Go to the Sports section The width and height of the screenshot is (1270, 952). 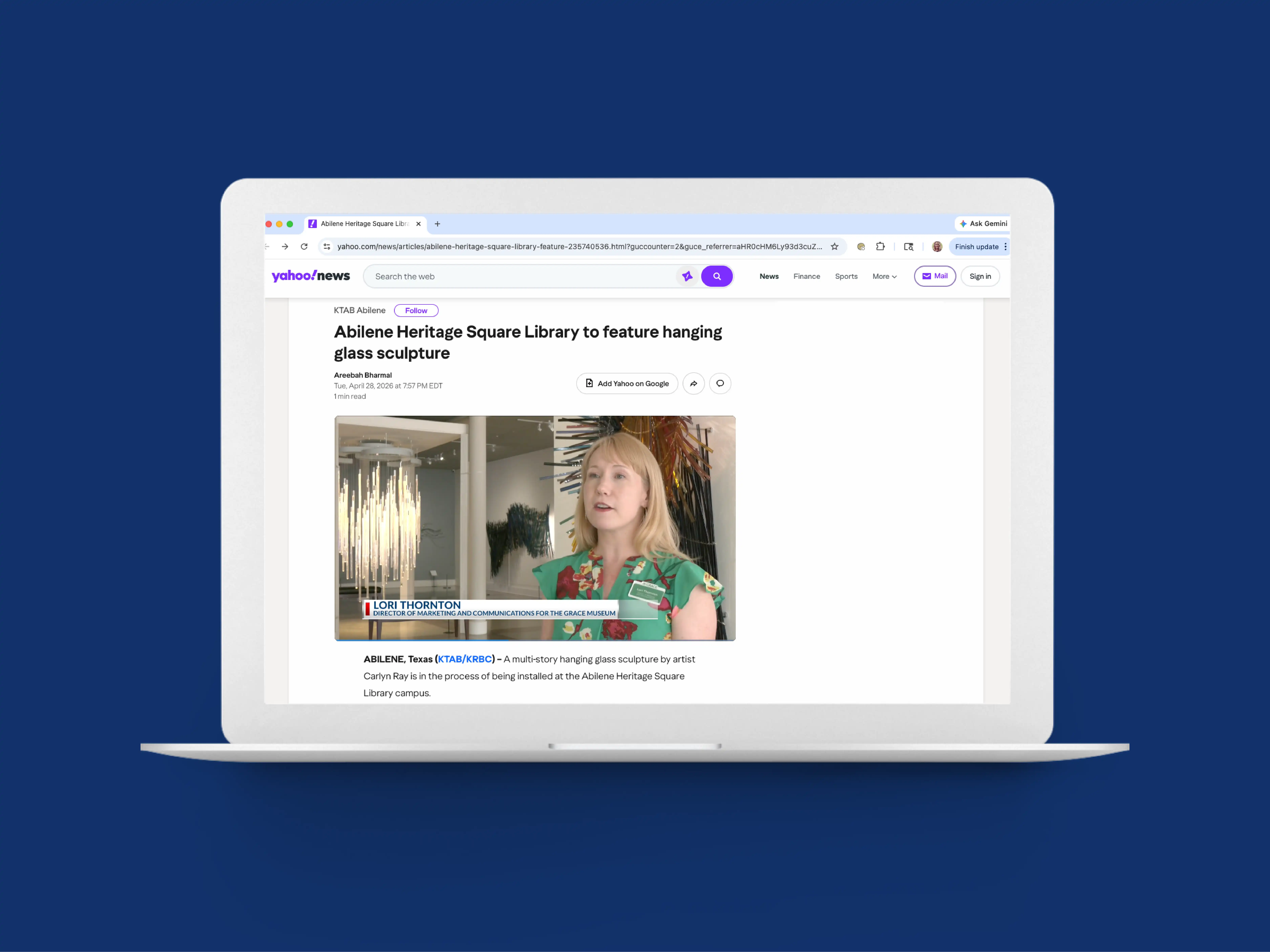[846, 277]
